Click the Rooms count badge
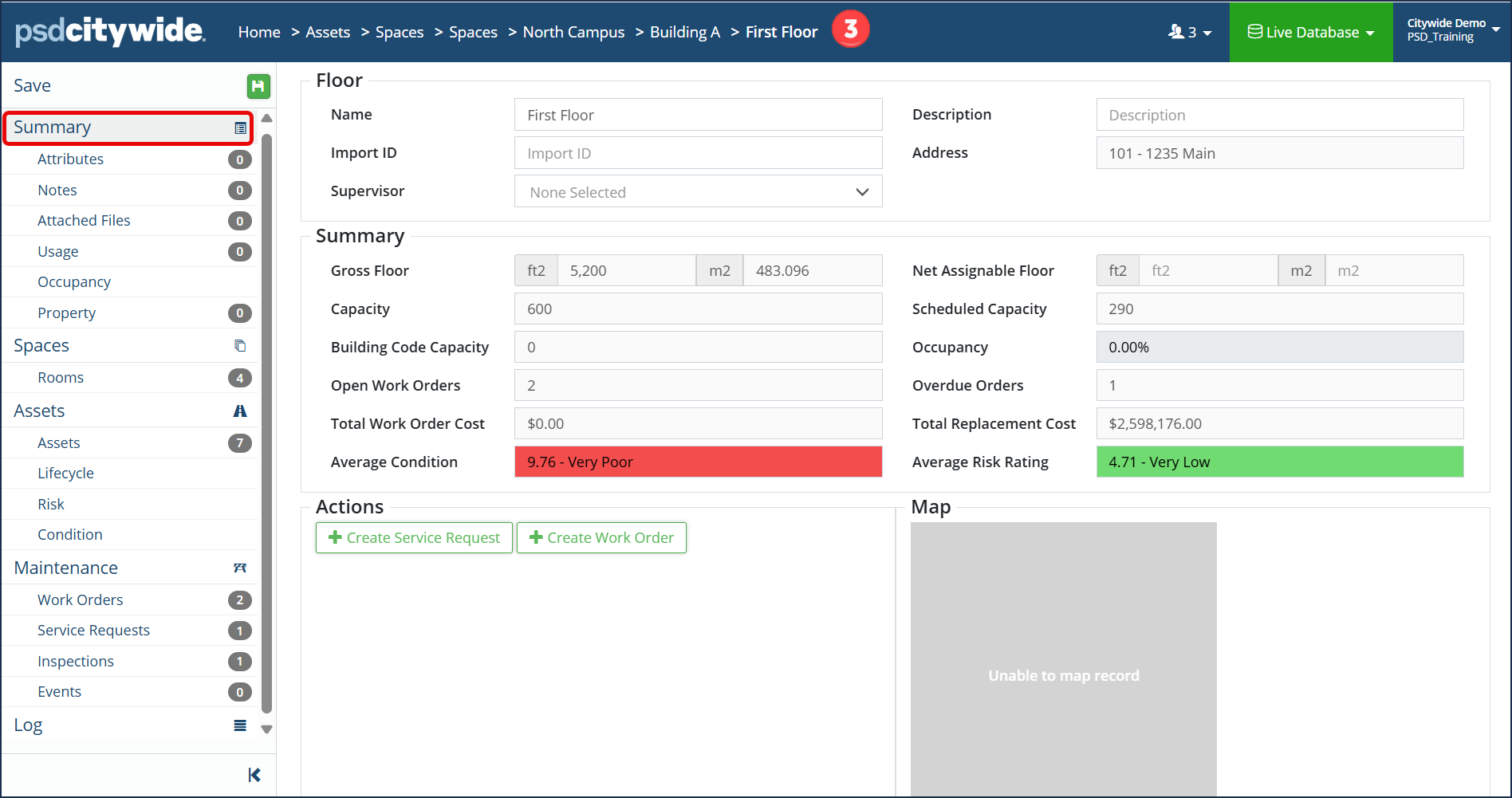 (x=240, y=378)
